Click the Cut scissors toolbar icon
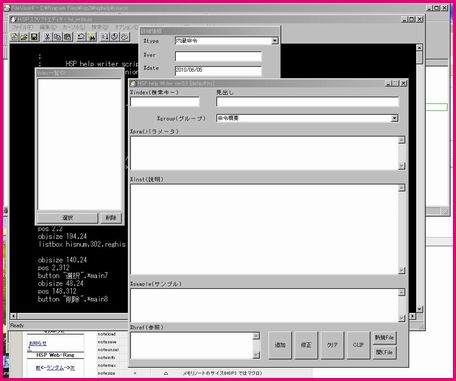Image resolution: width=456 pixels, height=381 pixels. click(47, 37)
